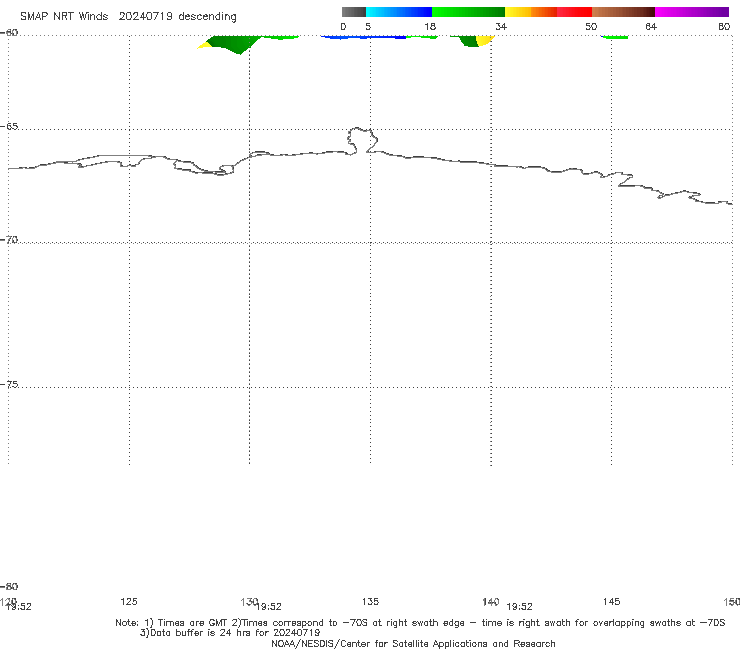Click the date '20240719' in the title
Screen dimensions: 740x650
click(x=145, y=16)
